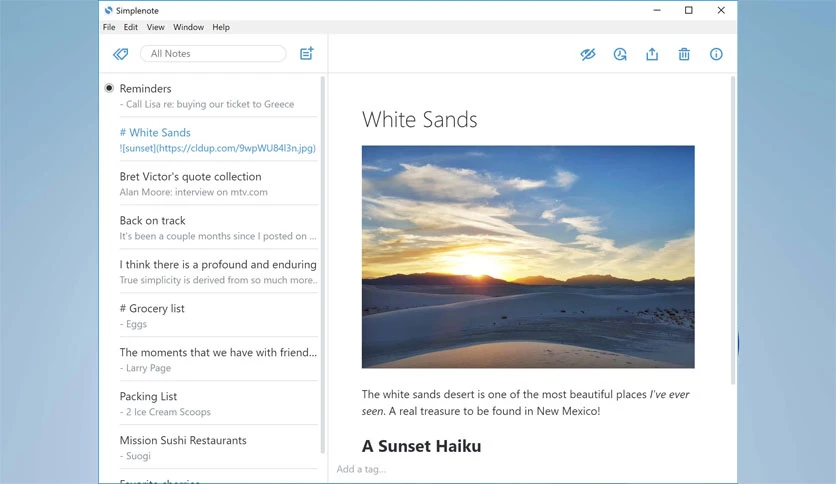Click the Simplenote logo in title bar
836x484 pixels.
[x=109, y=10]
